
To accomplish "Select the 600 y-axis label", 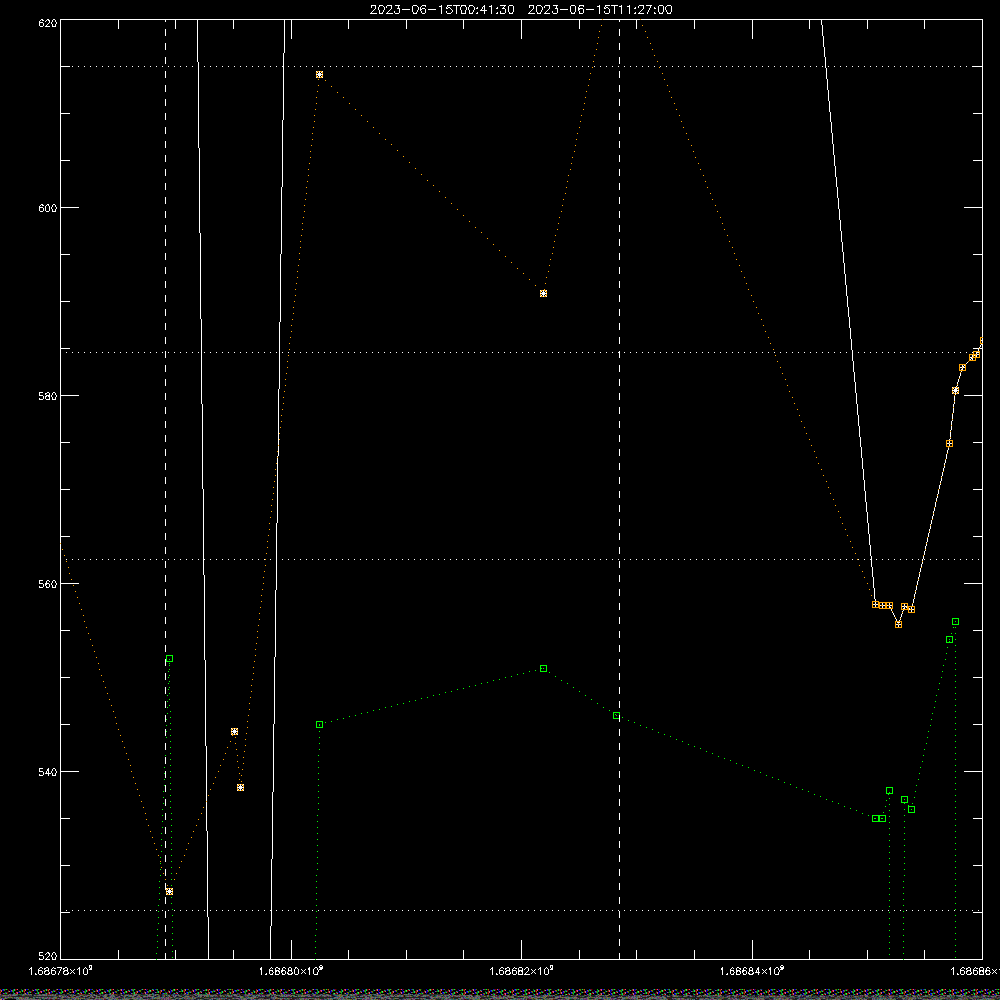I will (x=48, y=209).
